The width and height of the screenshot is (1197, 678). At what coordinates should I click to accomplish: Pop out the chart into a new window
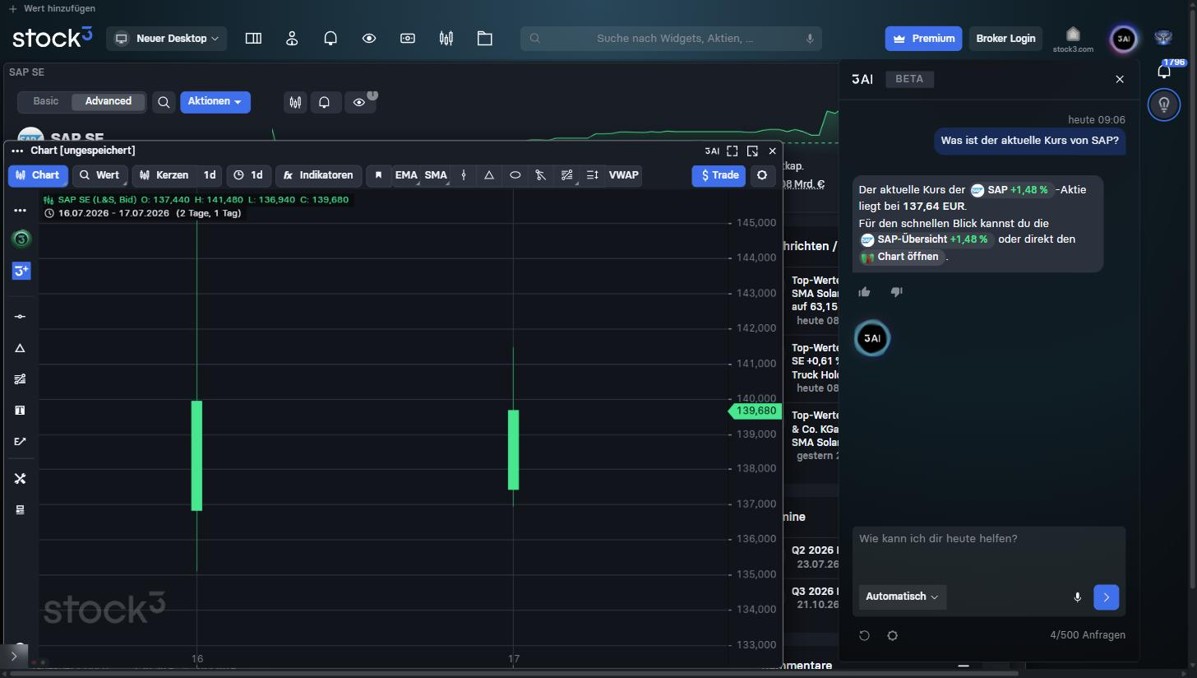[x=753, y=151]
